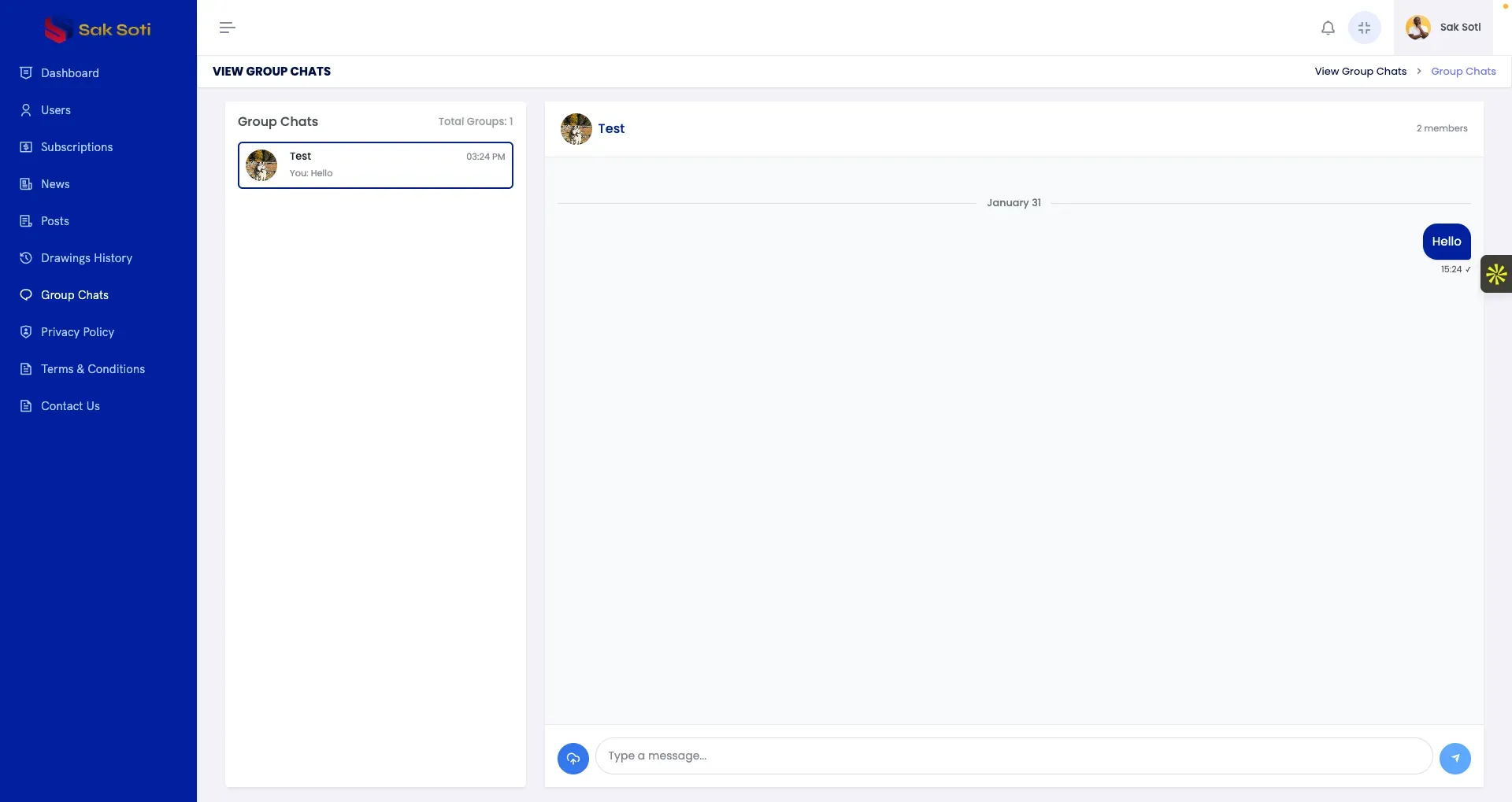Click the Users sidebar icon
This screenshot has width=1512, height=802.
[x=26, y=110]
